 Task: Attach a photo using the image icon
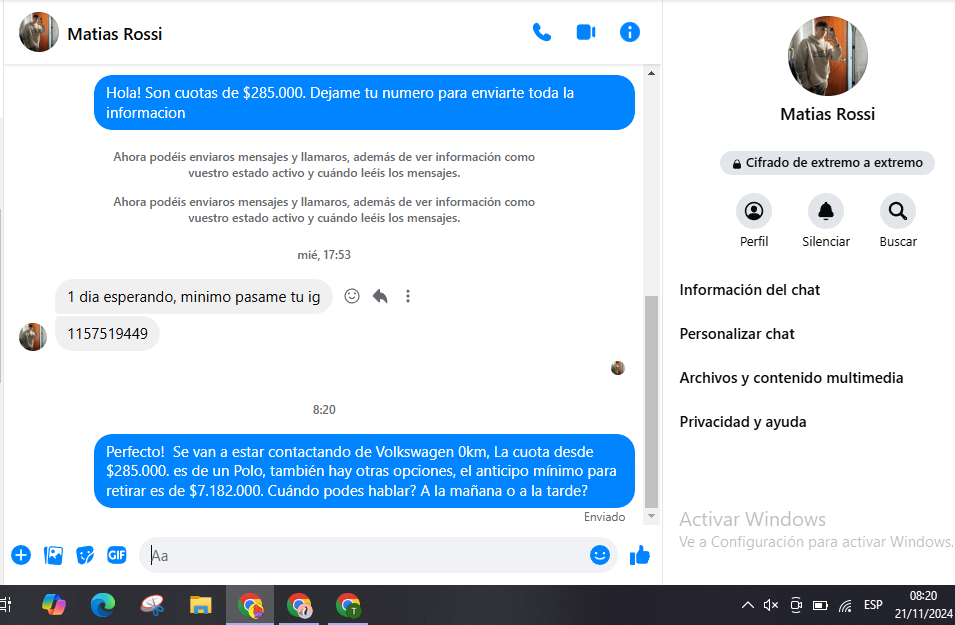(53, 555)
